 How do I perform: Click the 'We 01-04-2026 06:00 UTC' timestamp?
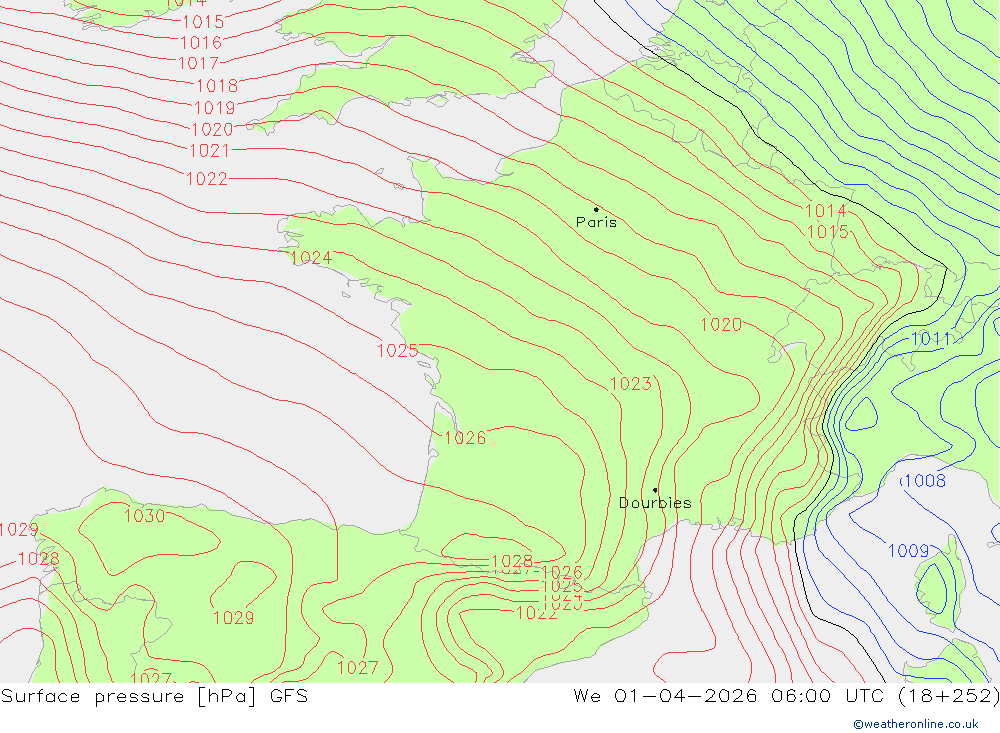(x=728, y=695)
